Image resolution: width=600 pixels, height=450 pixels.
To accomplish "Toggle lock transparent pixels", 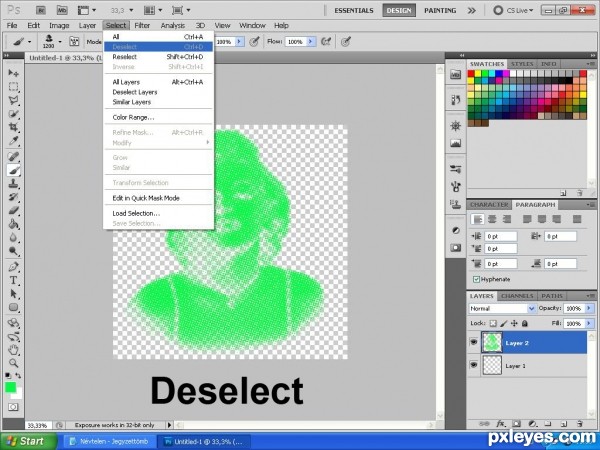I will point(493,323).
